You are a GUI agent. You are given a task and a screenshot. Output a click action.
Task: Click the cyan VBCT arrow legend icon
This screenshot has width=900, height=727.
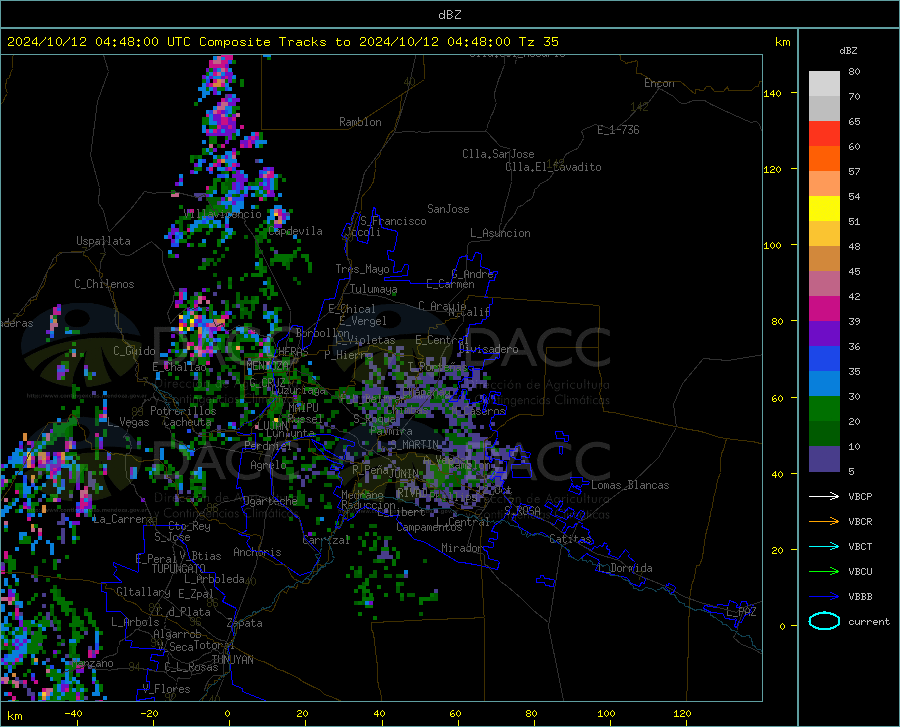(x=824, y=546)
